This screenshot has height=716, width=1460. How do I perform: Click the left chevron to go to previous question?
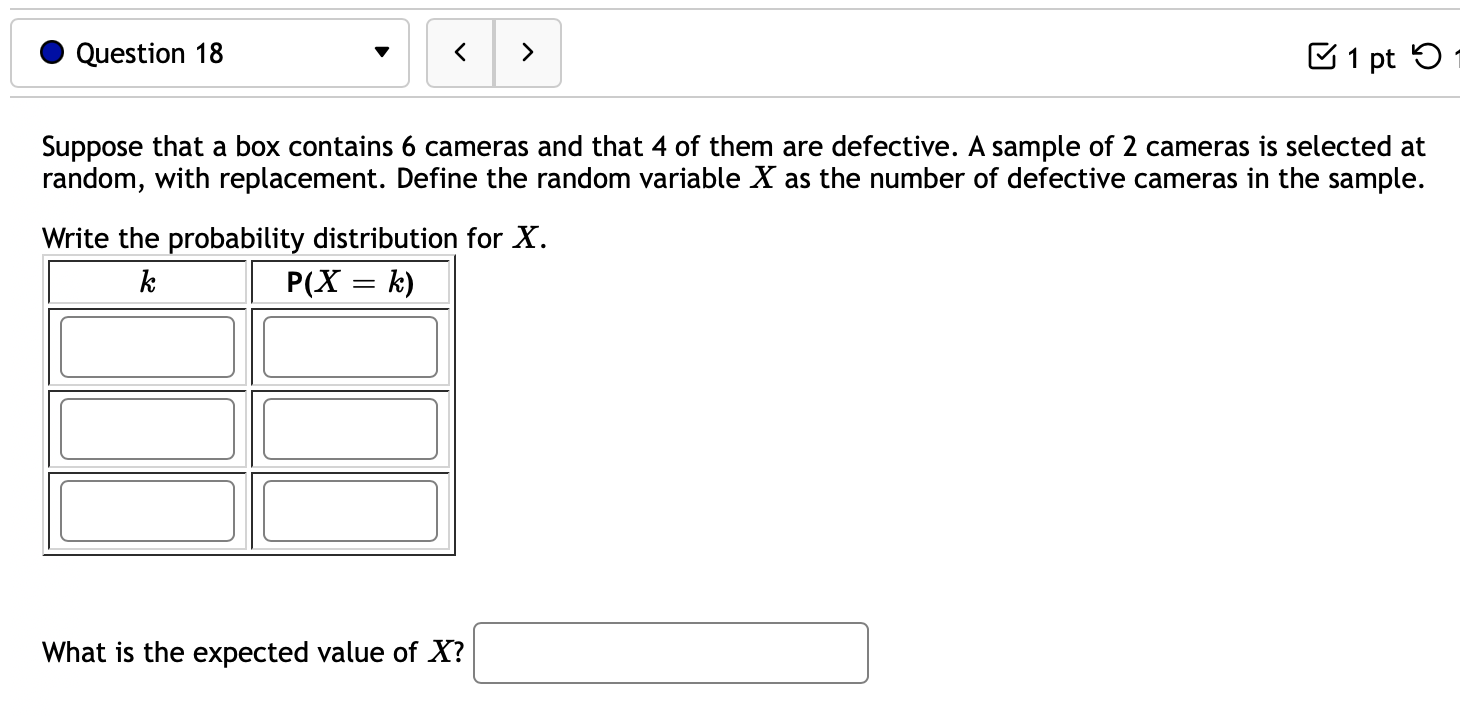(x=460, y=53)
